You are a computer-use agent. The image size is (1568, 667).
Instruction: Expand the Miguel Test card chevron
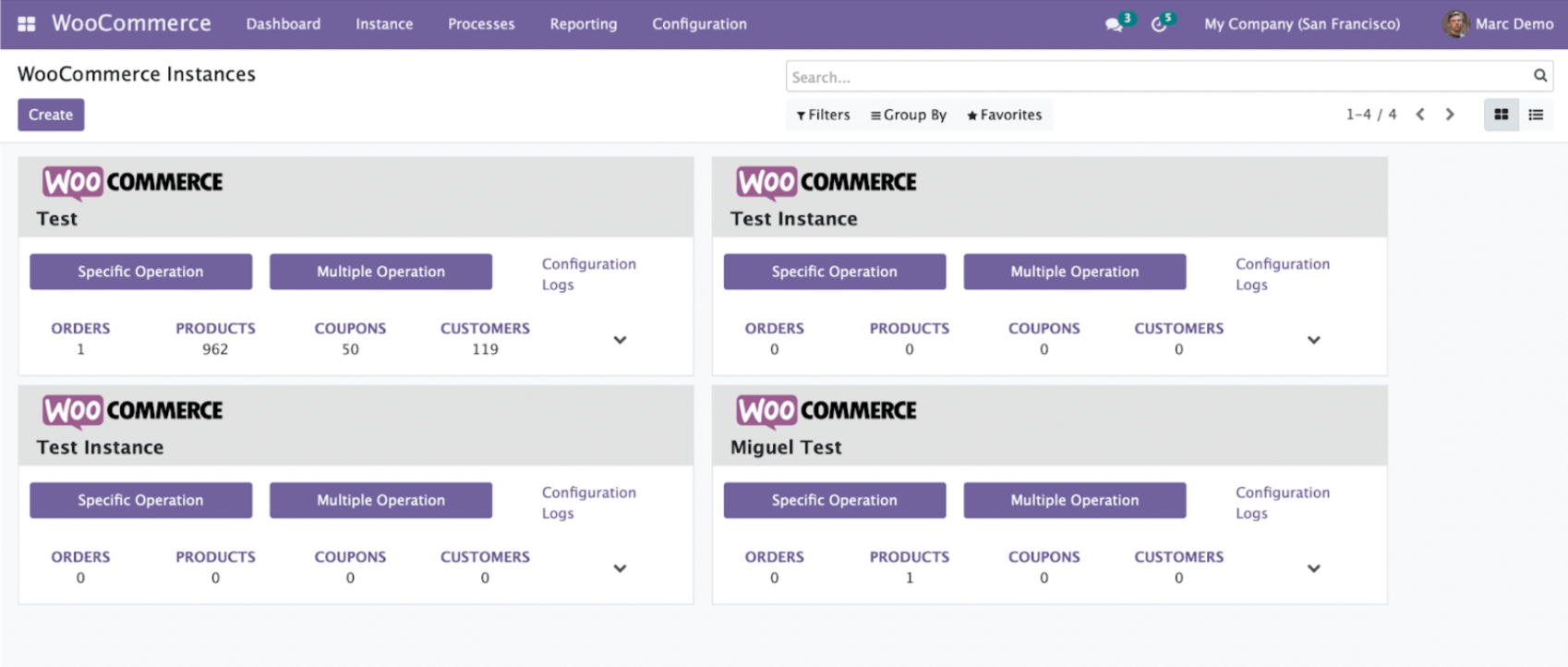click(x=1313, y=568)
